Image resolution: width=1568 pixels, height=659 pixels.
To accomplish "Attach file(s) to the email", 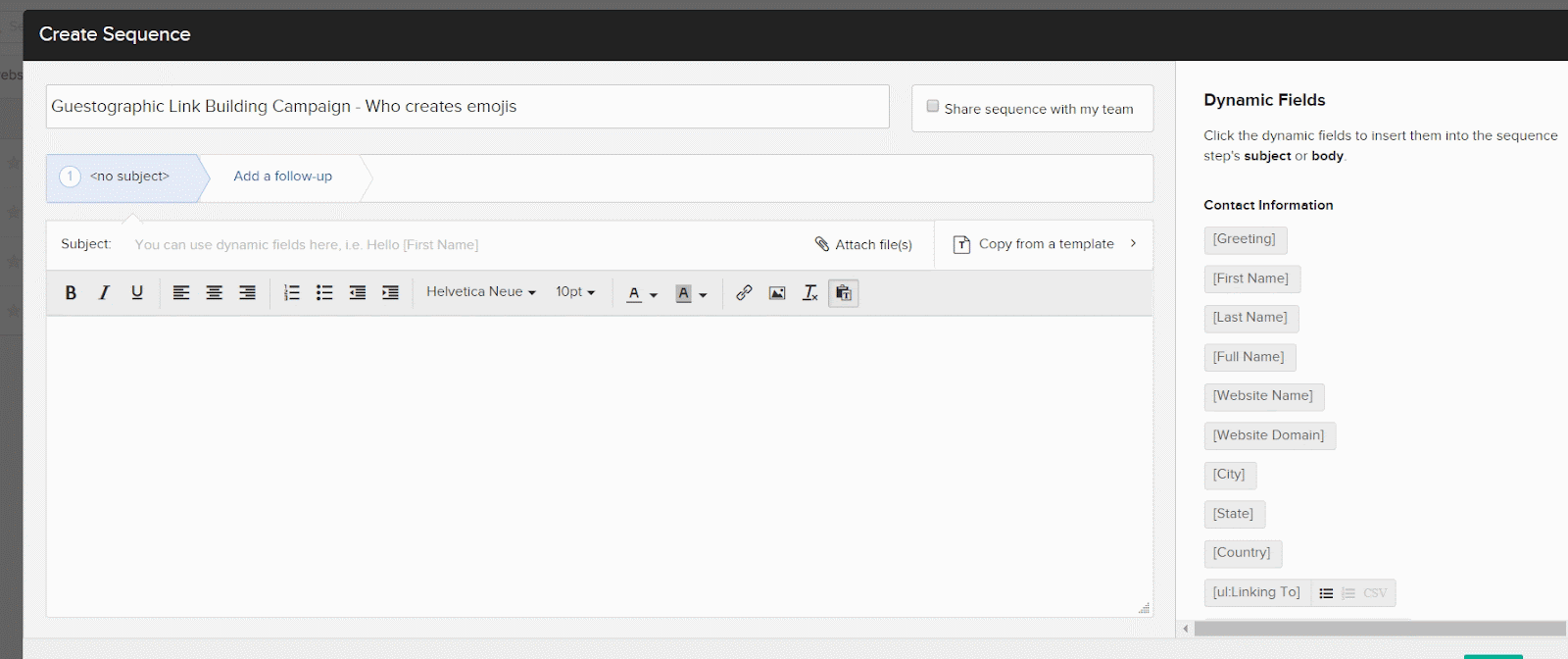I will pyautogui.click(x=863, y=244).
